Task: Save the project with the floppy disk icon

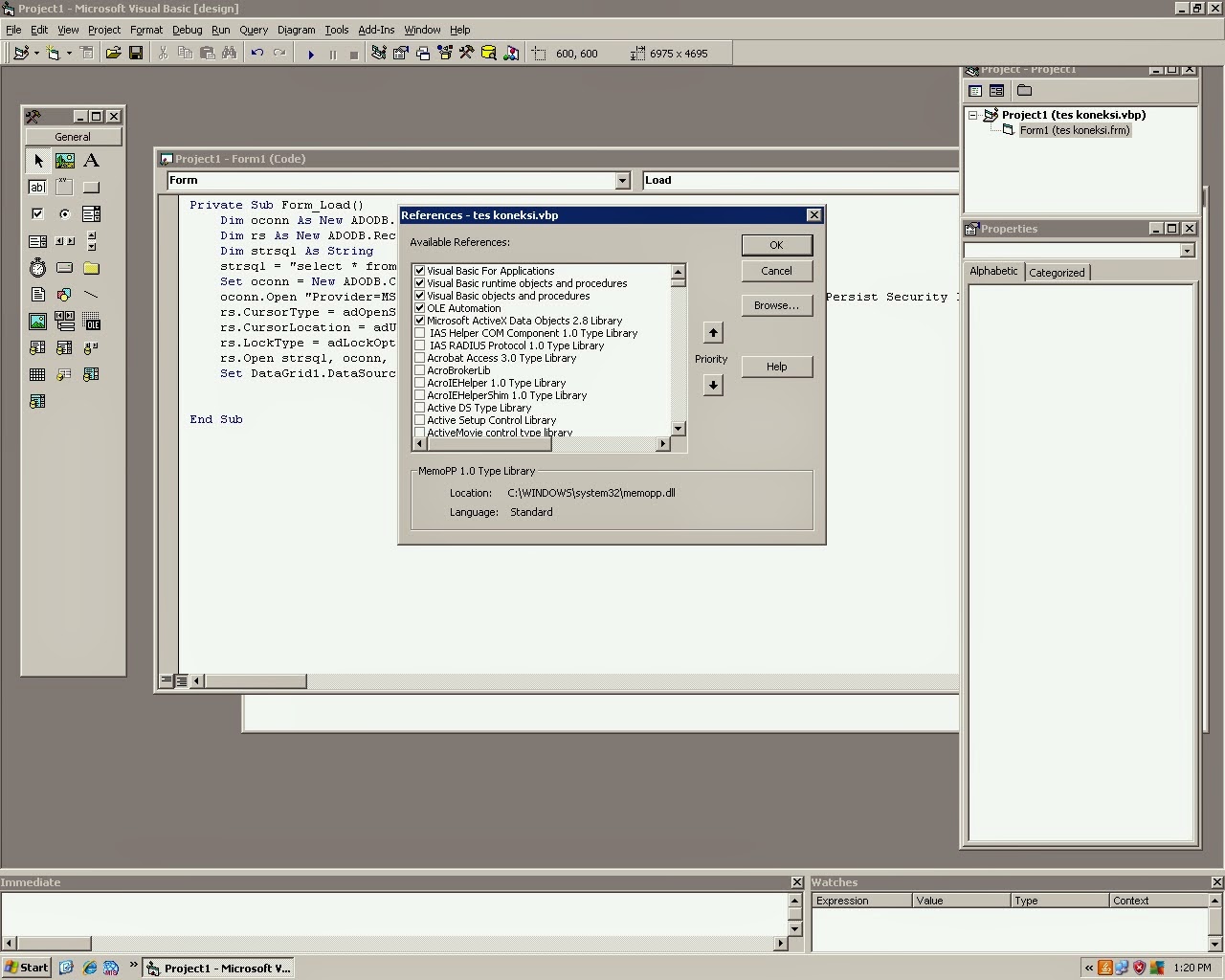Action: tap(135, 54)
